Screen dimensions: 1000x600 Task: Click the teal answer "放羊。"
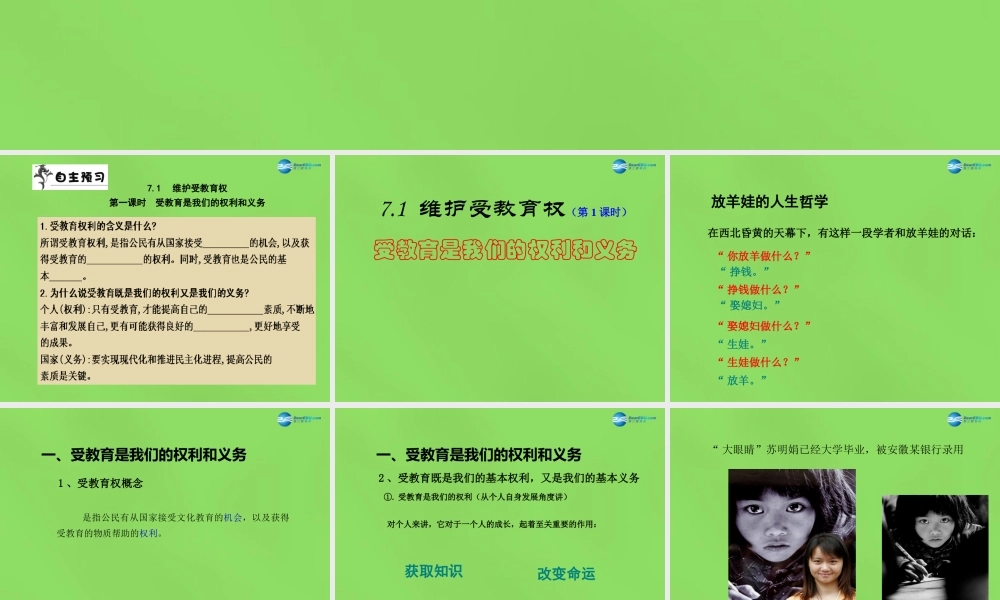(x=742, y=380)
